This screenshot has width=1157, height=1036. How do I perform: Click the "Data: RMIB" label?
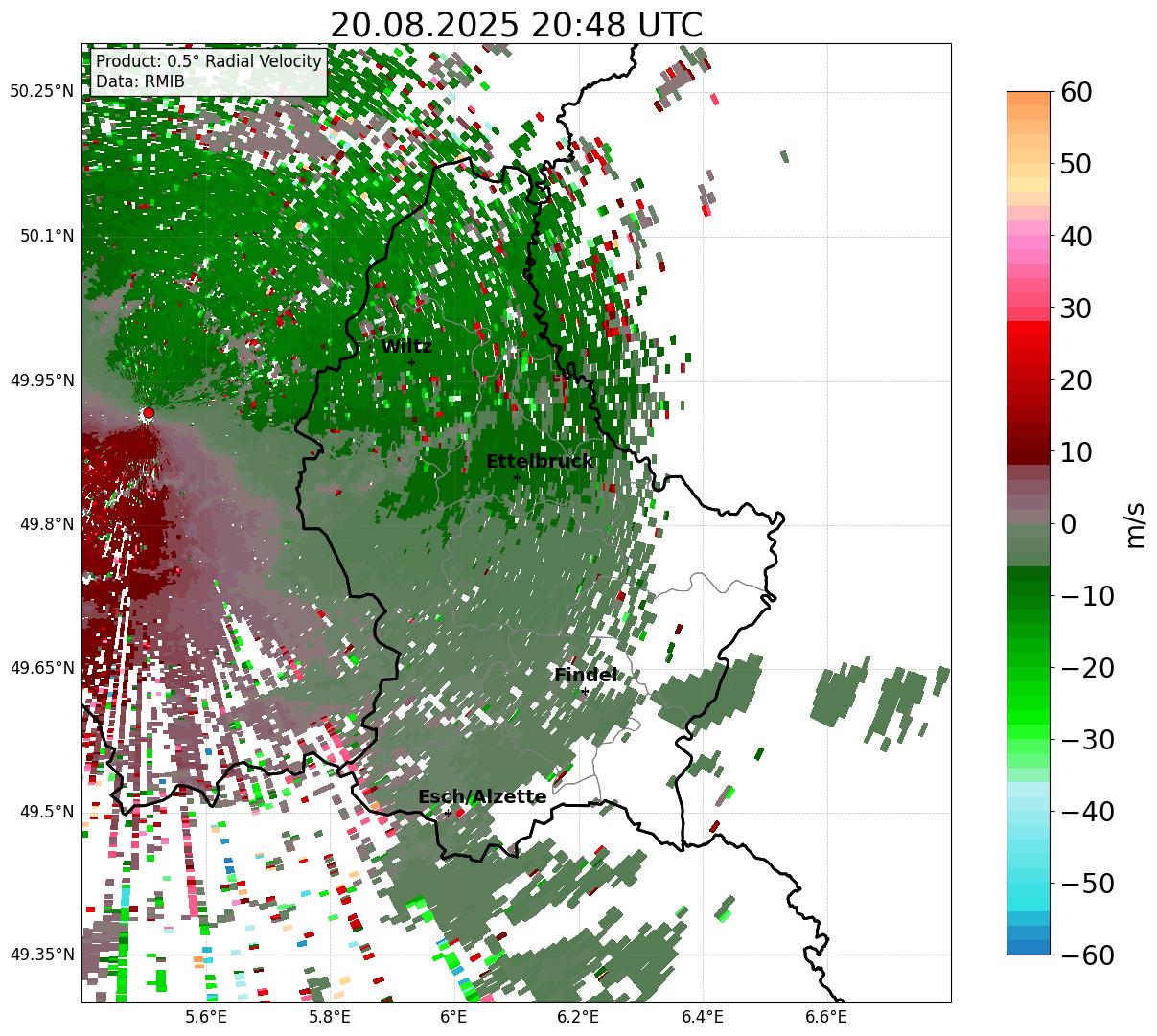(140, 81)
